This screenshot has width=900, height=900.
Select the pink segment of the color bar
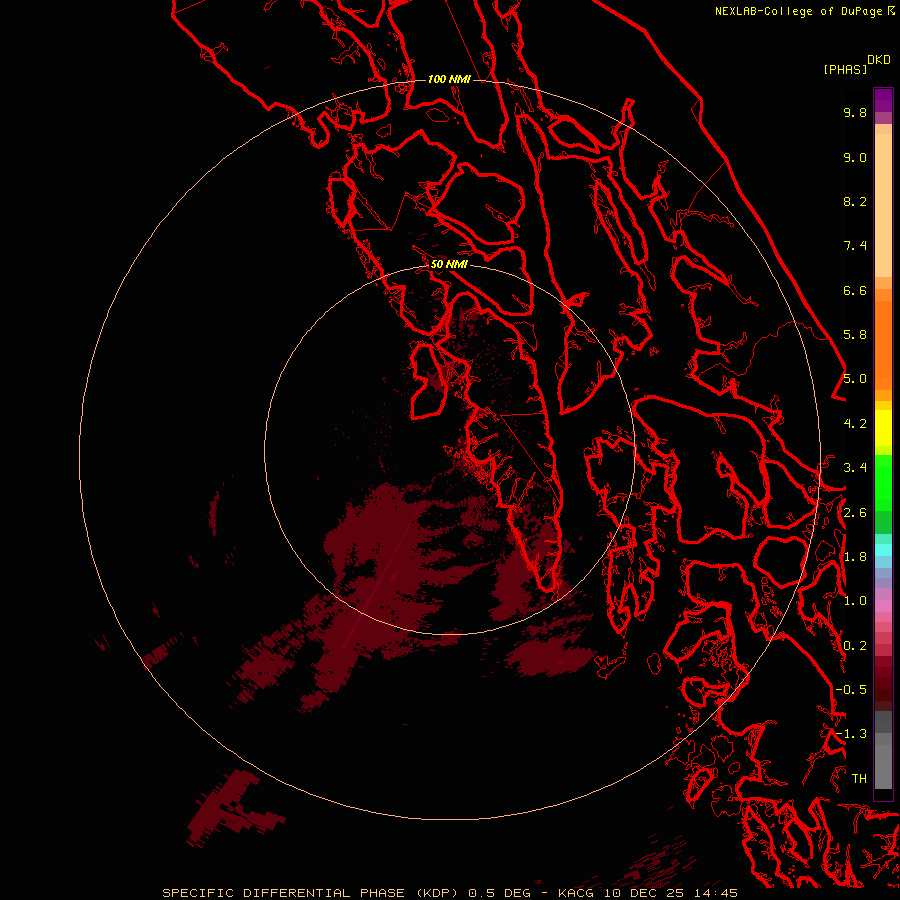tap(883, 606)
